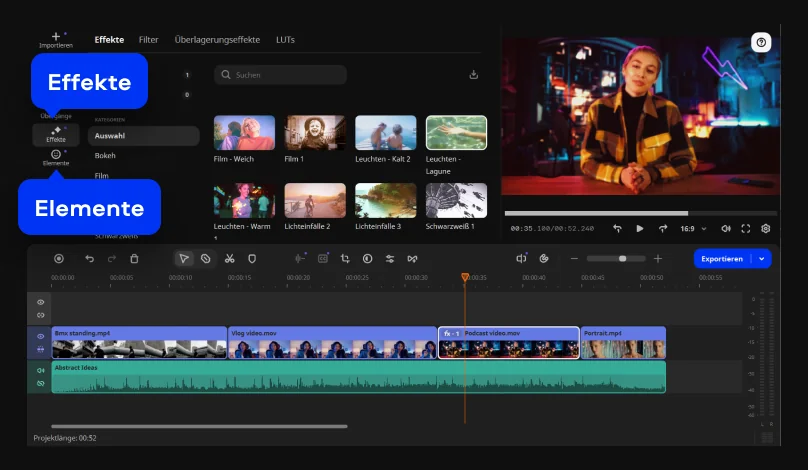Click the crop tool icon

click(x=344, y=258)
